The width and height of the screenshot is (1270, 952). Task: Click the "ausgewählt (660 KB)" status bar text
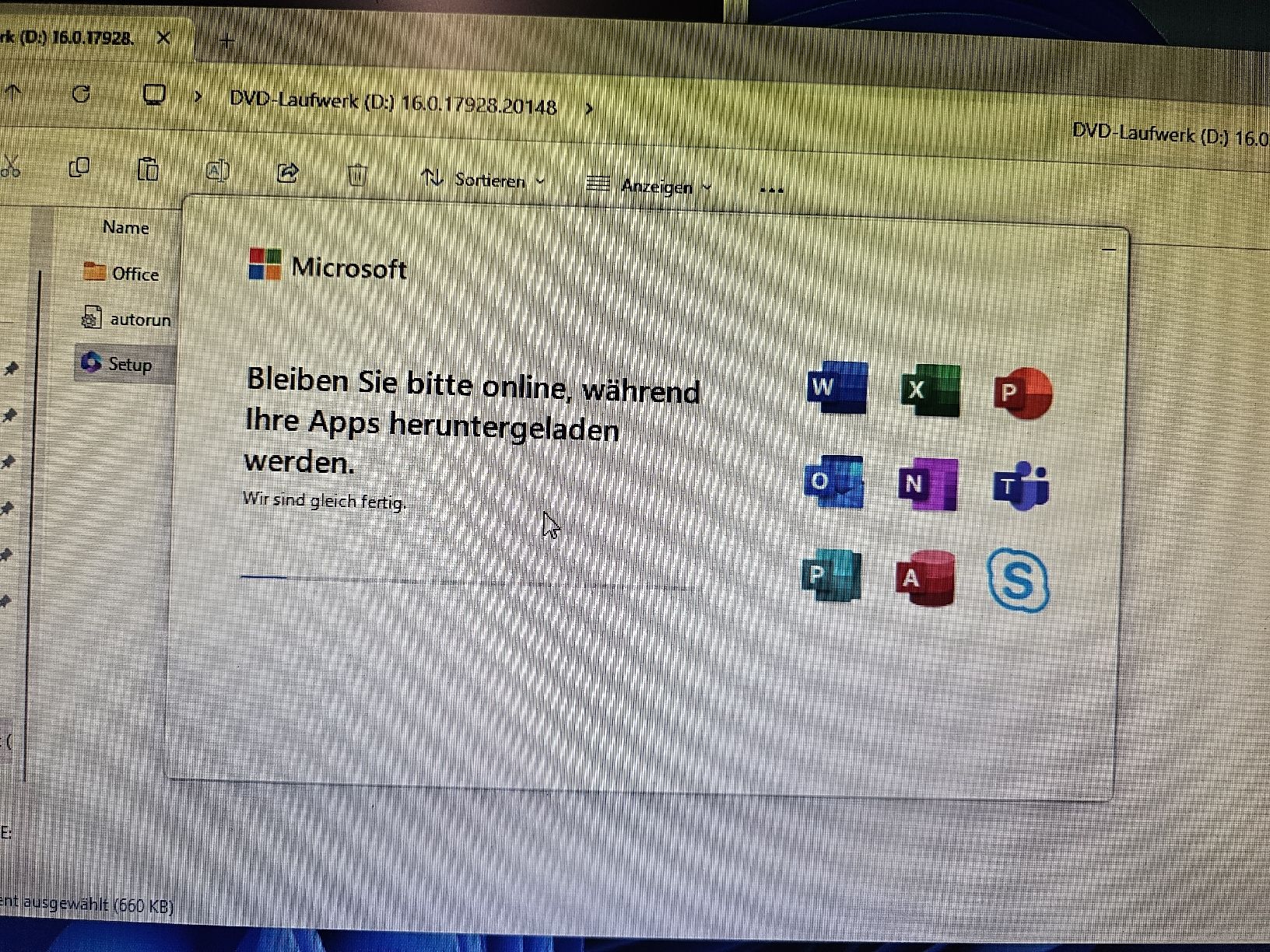point(99,904)
